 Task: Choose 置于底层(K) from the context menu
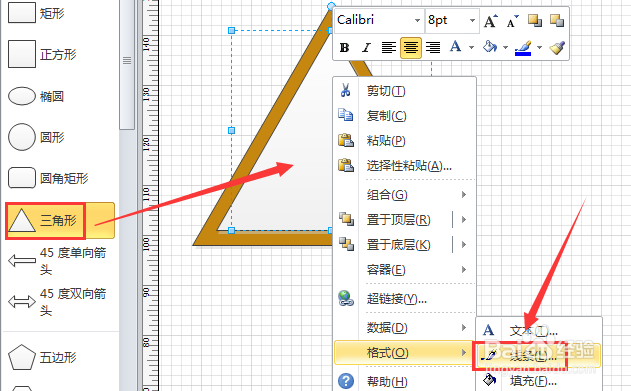pos(392,245)
